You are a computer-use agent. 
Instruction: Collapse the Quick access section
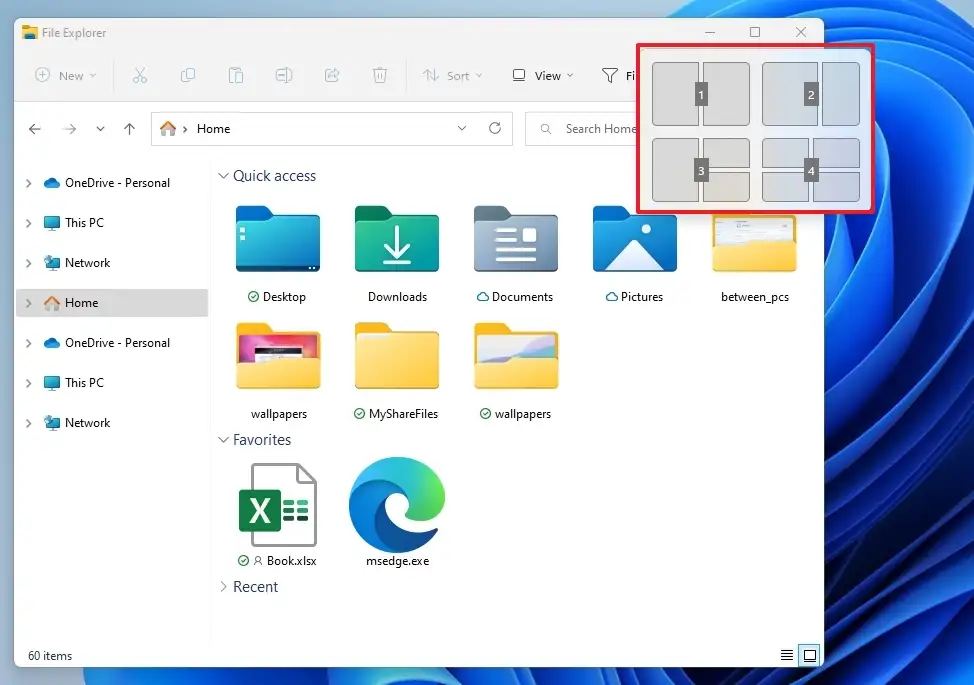pyautogui.click(x=223, y=176)
